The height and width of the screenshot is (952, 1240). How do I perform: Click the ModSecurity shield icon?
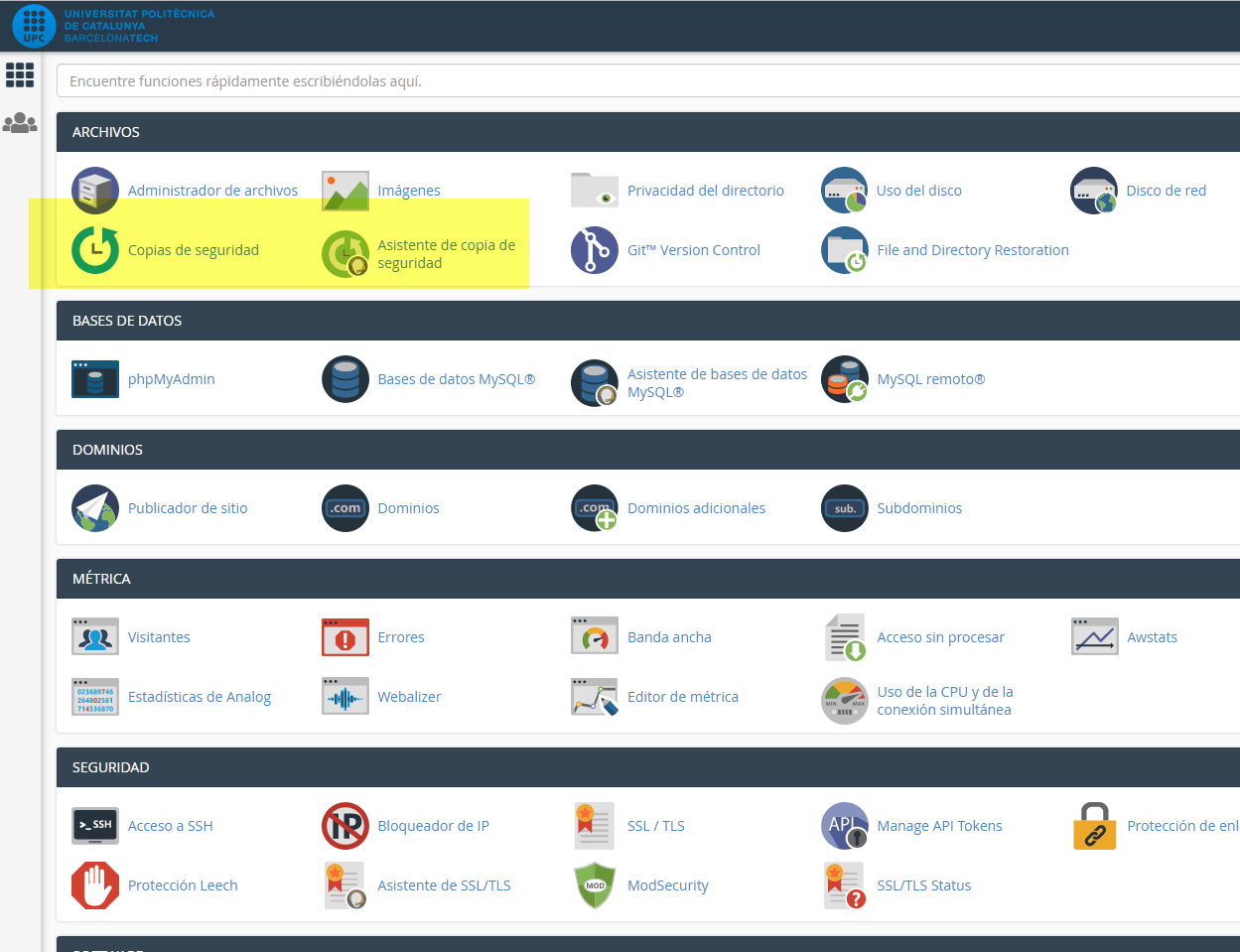595,885
